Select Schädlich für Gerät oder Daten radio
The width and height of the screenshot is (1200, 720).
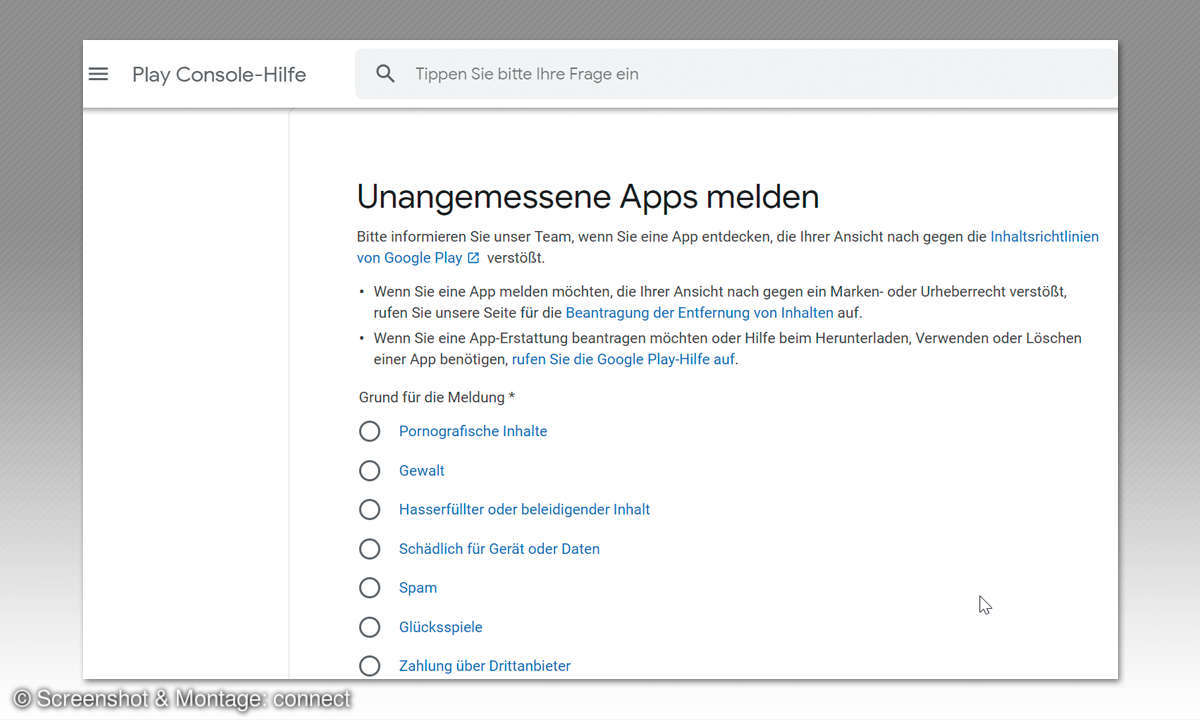point(370,549)
